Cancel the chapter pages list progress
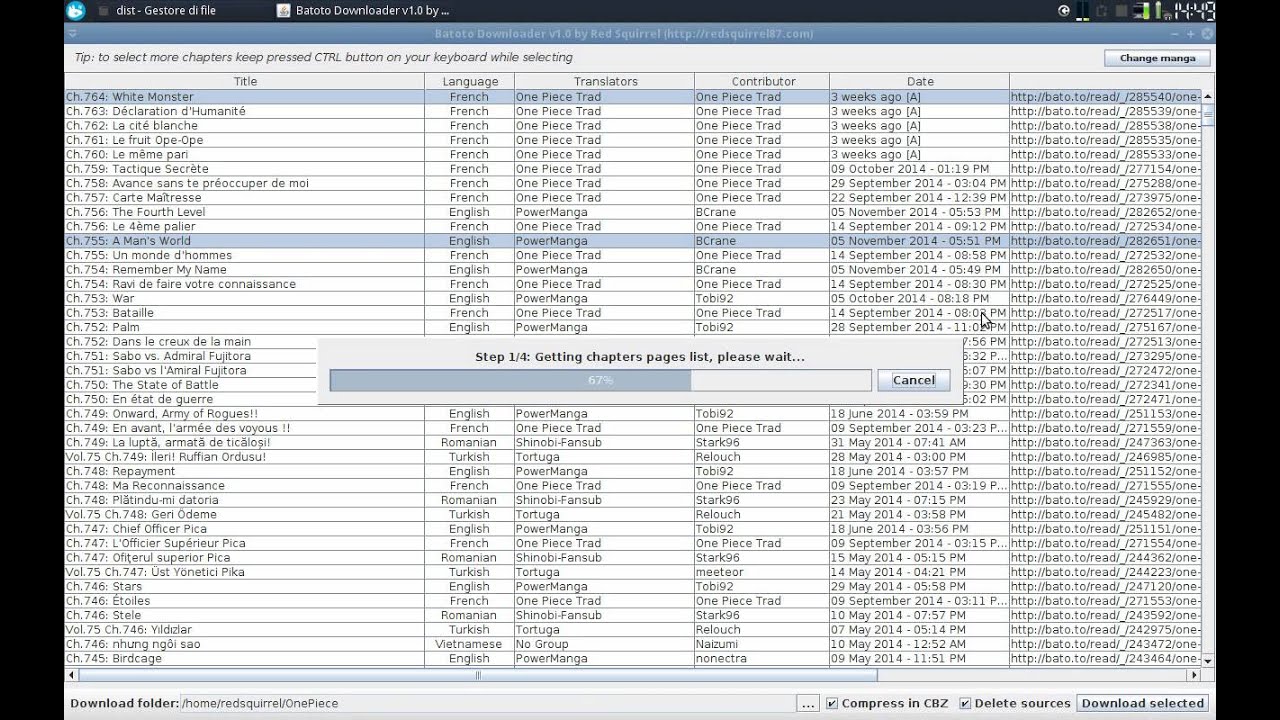Viewport: 1280px width, 720px height. pyautogui.click(x=914, y=380)
